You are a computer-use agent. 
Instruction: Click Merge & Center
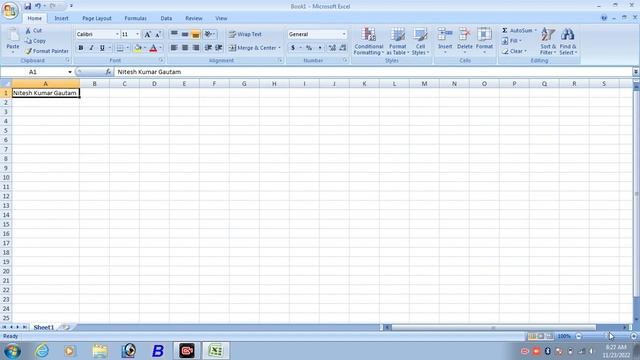pyautogui.click(x=252, y=48)
